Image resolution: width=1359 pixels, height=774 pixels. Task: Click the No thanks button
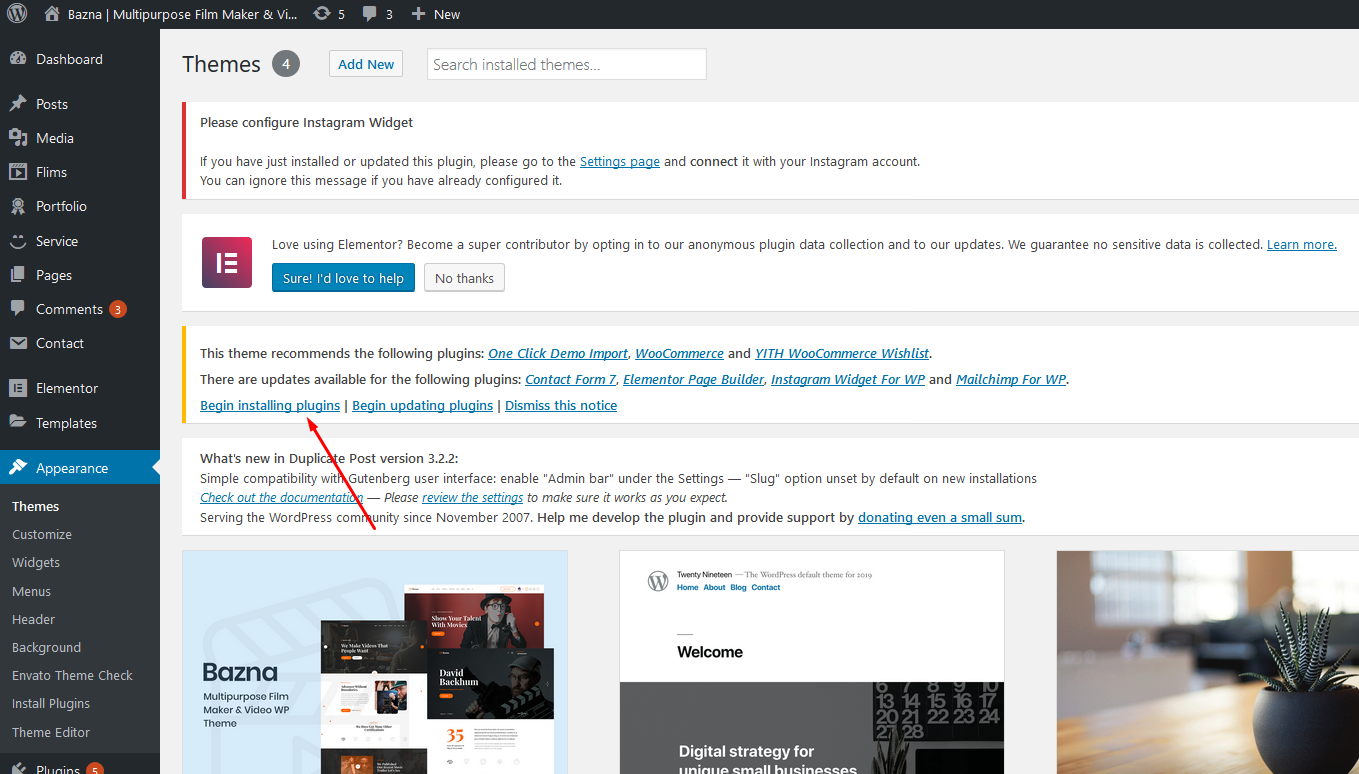[464, 278]
